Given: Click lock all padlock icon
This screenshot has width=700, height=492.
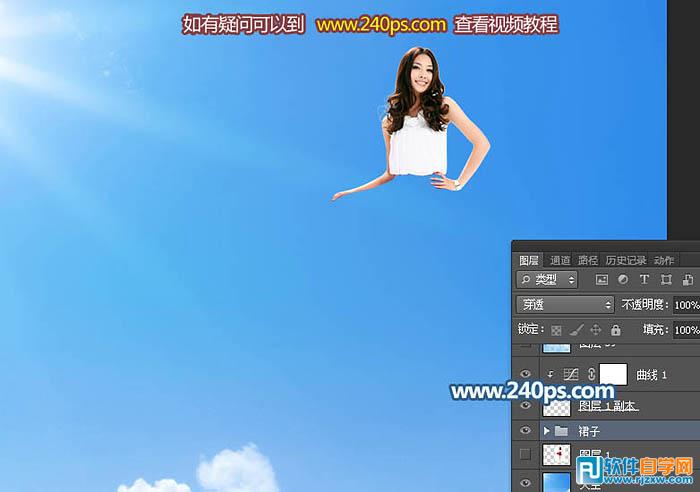Looking at the screenshot, I should coord(616,330).
